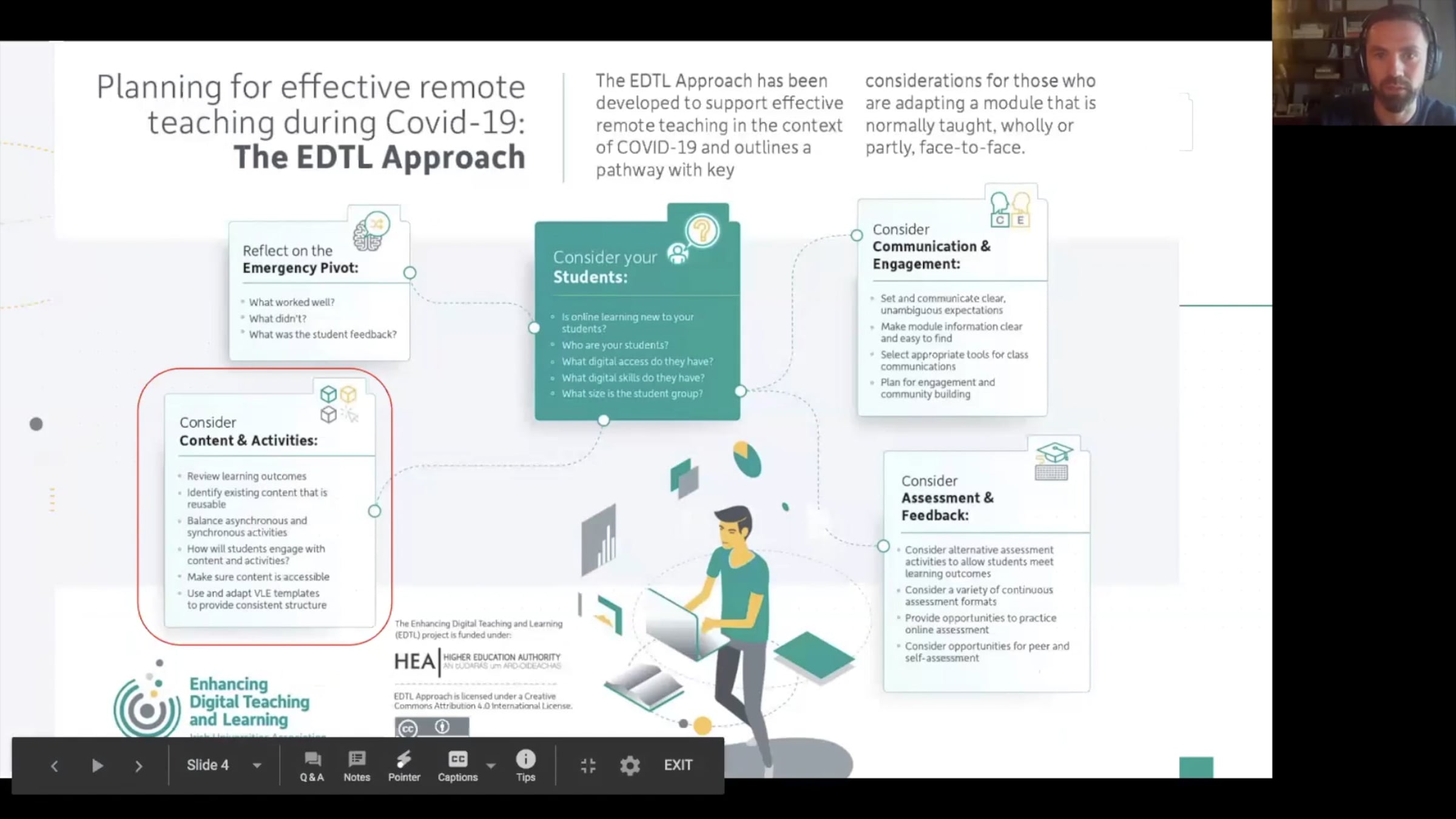Expand the Captions options arrow
This screenshot has width=1456, height=819.
point(491,766)
